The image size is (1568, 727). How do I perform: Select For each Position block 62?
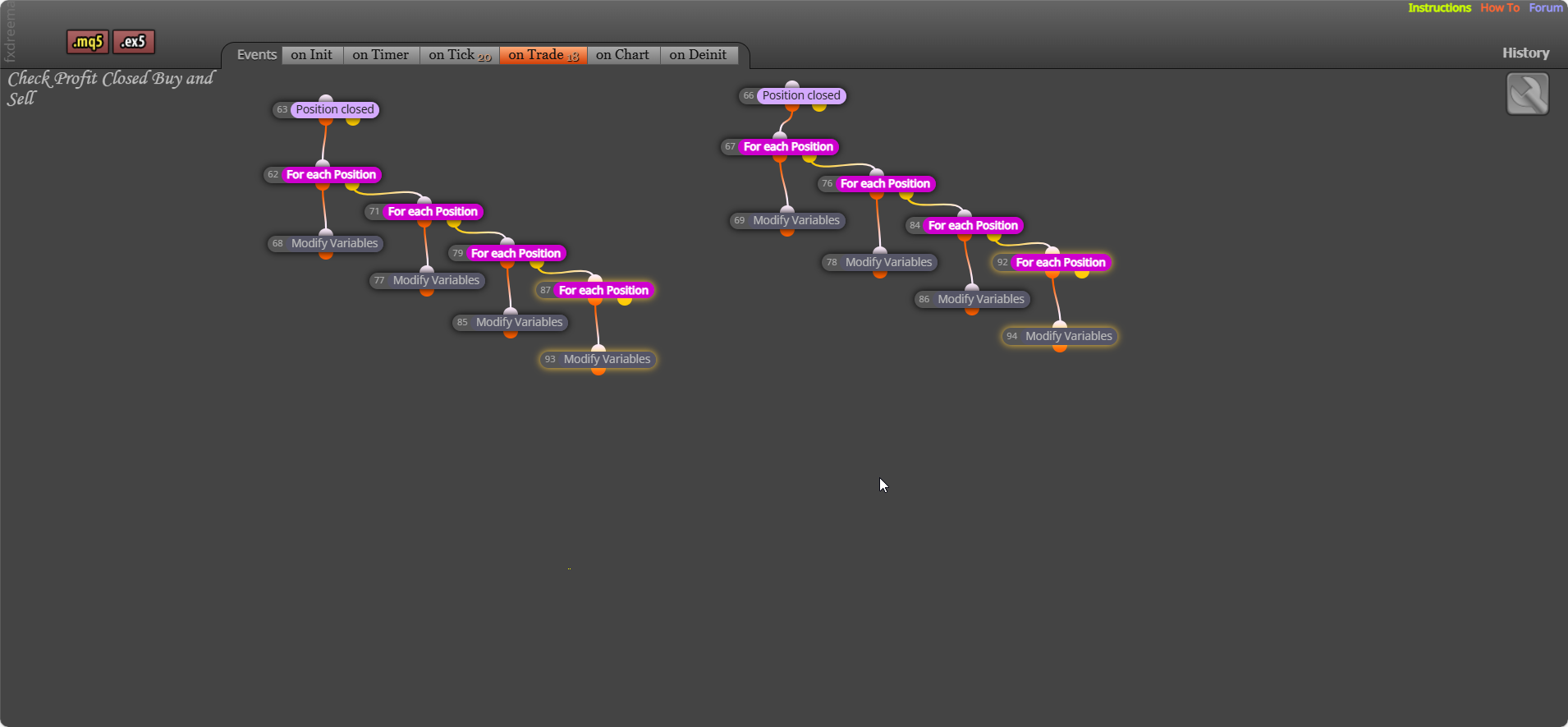(x=323, y=175)
